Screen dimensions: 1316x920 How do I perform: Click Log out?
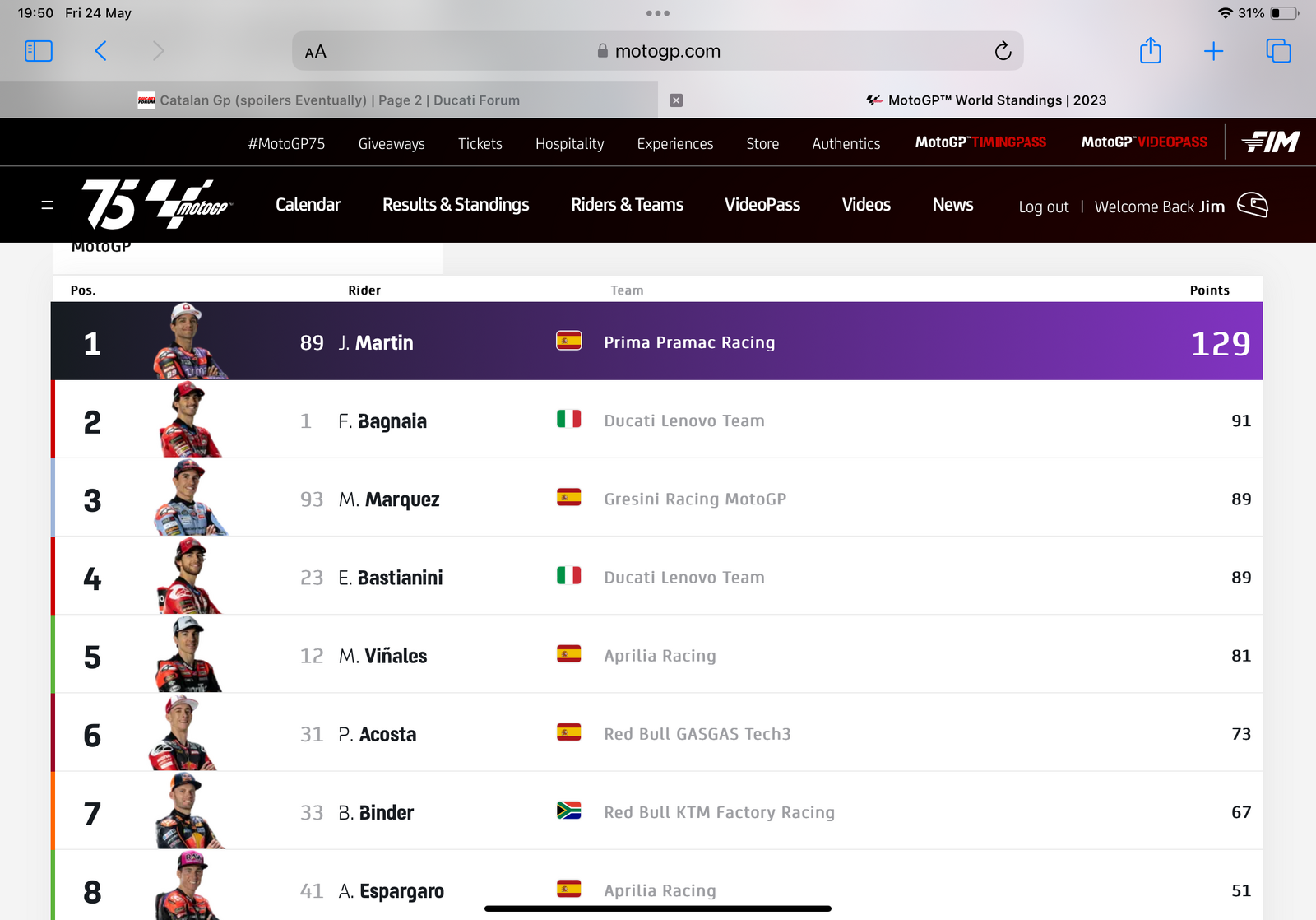[x=1044, y=207]
